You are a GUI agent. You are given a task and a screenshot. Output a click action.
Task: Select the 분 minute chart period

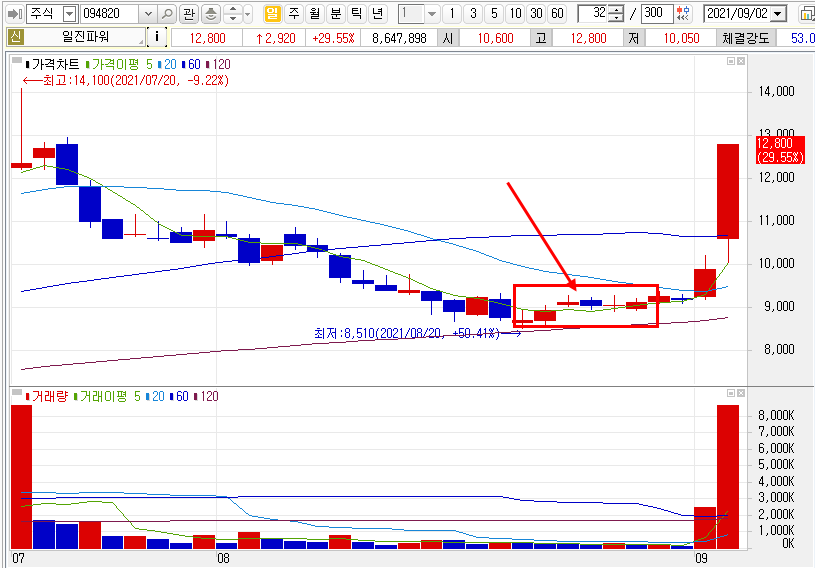pos(336,14)
